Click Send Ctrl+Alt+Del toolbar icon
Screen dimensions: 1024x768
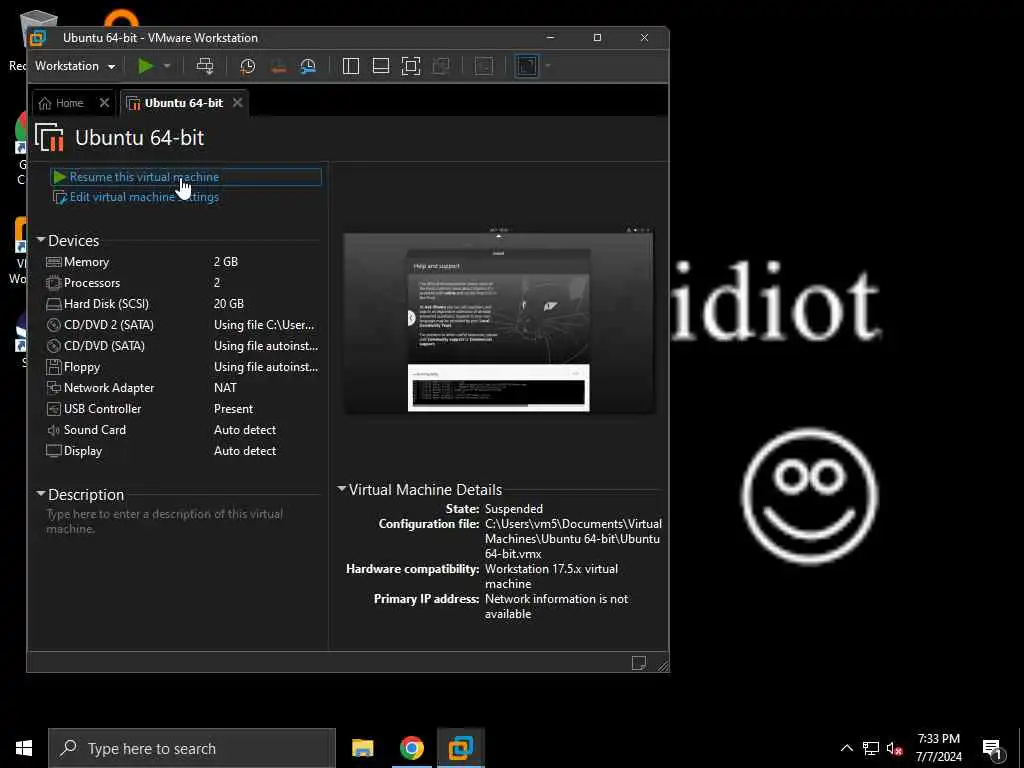(x=204, y=66)
